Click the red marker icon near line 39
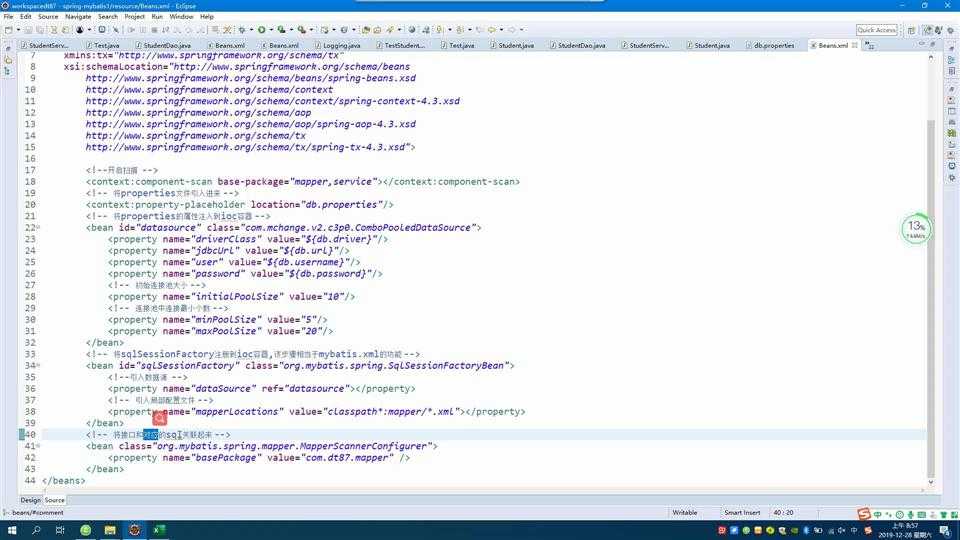The image size is (960, 540). 160,418
